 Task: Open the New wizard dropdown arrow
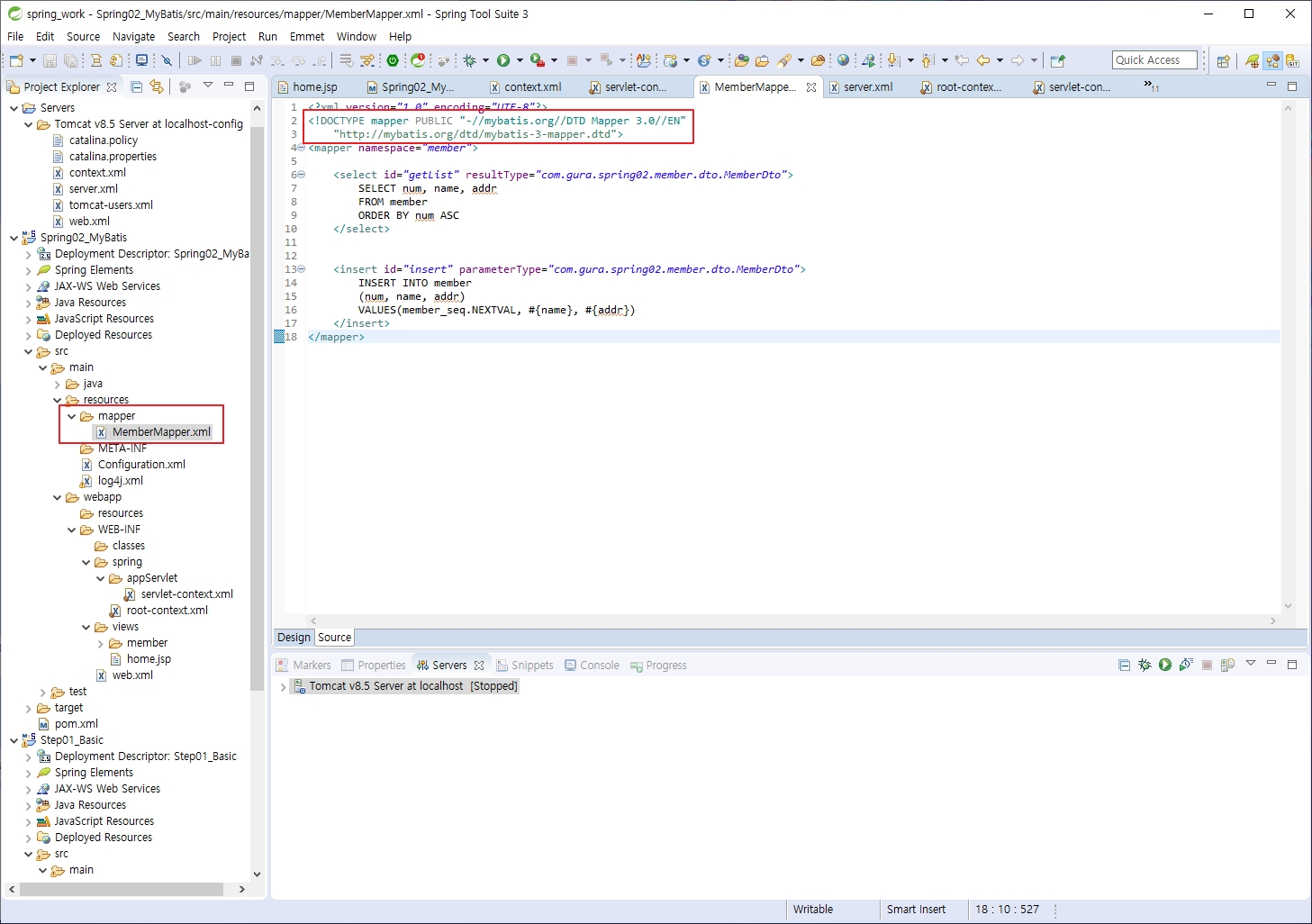[x=32, y=60]
